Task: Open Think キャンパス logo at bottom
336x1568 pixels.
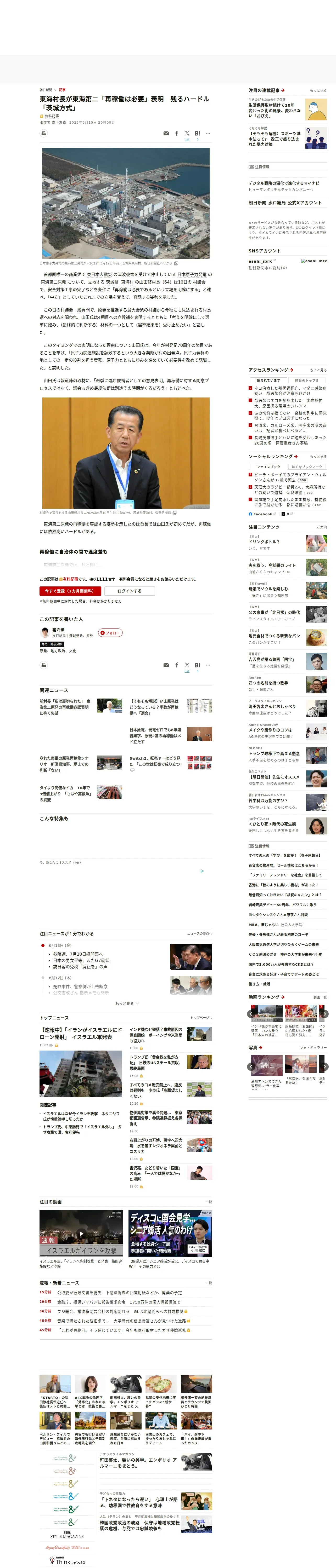Action: [67, 1561]
